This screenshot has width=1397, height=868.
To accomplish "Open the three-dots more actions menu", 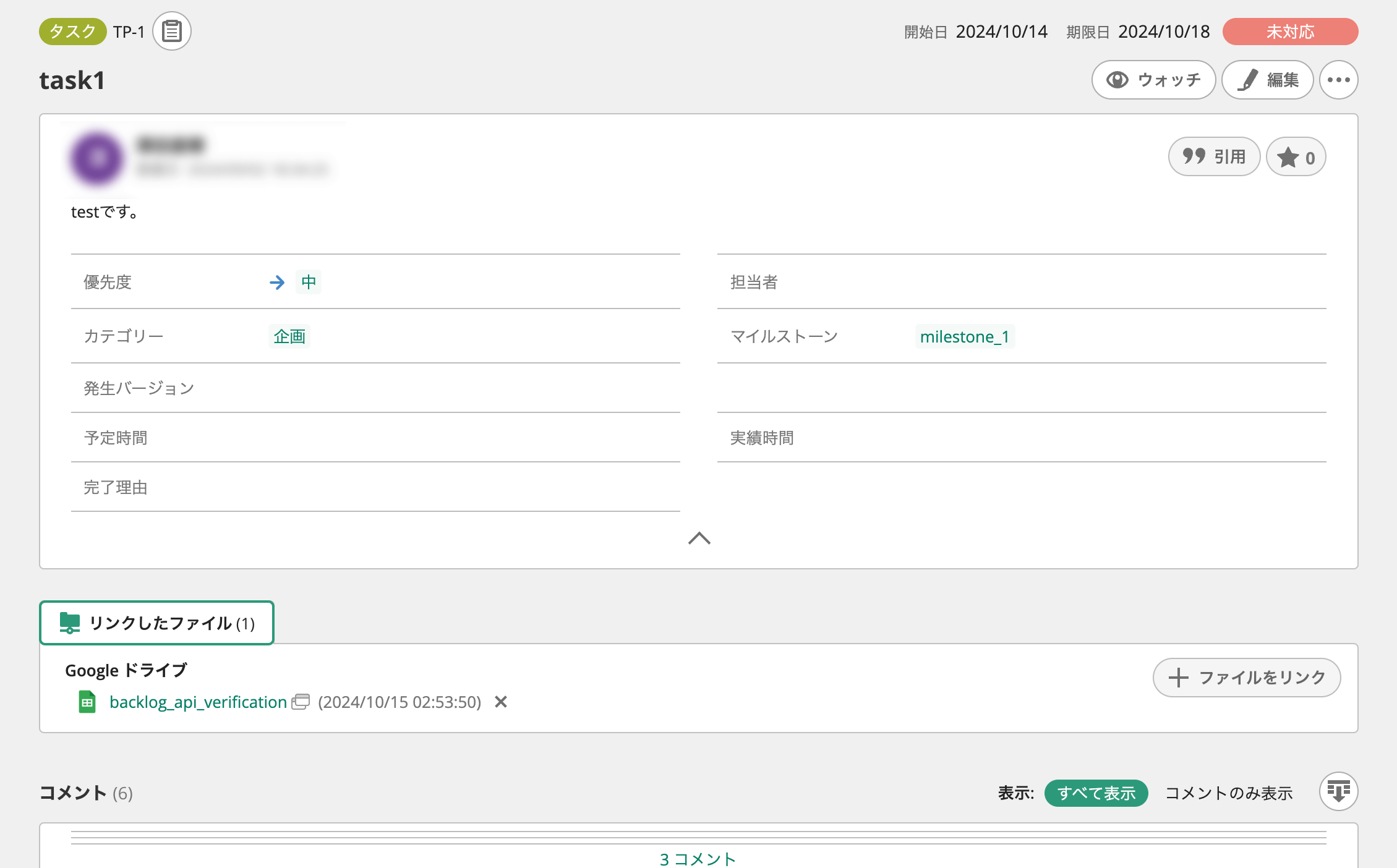I will [x=1338, y=80].
